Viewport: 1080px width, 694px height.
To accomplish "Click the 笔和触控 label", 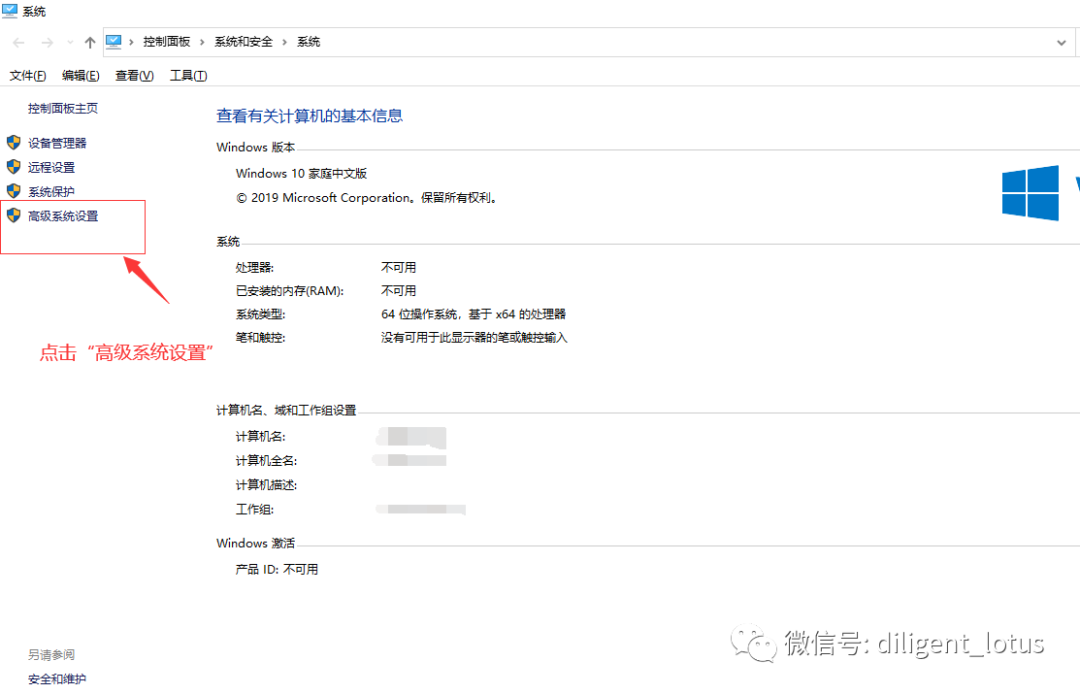I will coord(260,337).
